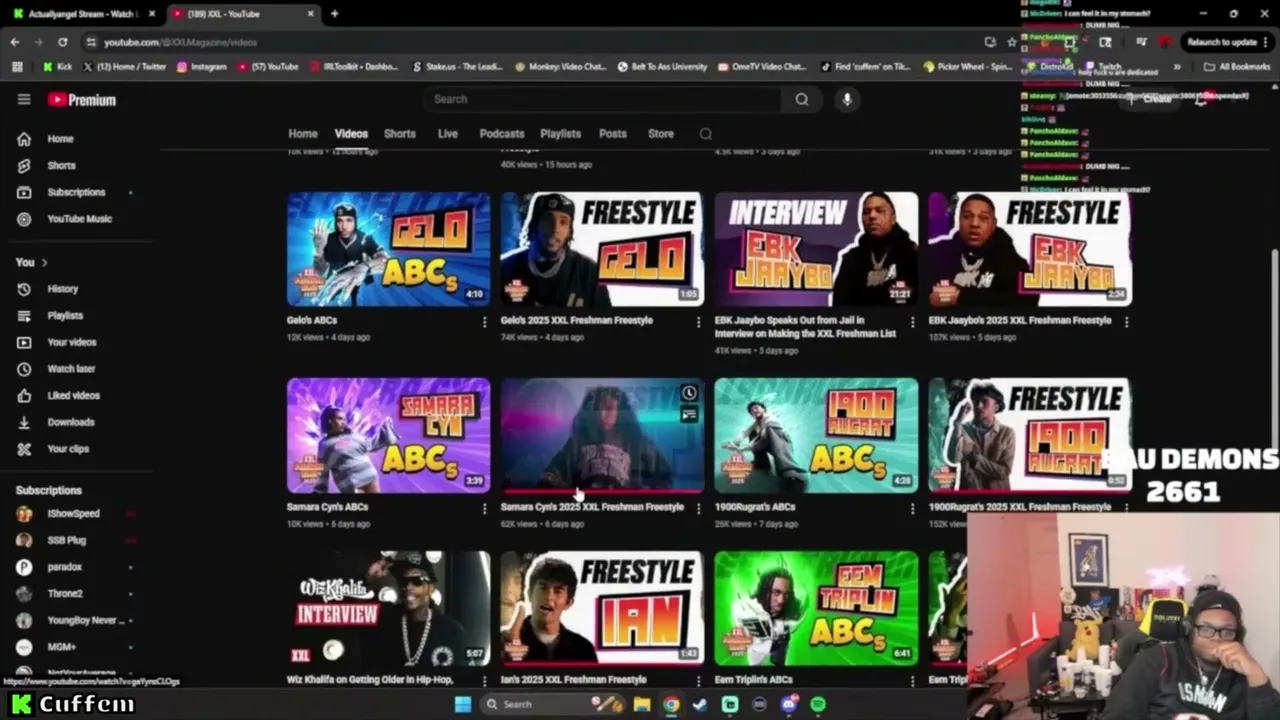Start voice search with the microphone

[847, 99]
